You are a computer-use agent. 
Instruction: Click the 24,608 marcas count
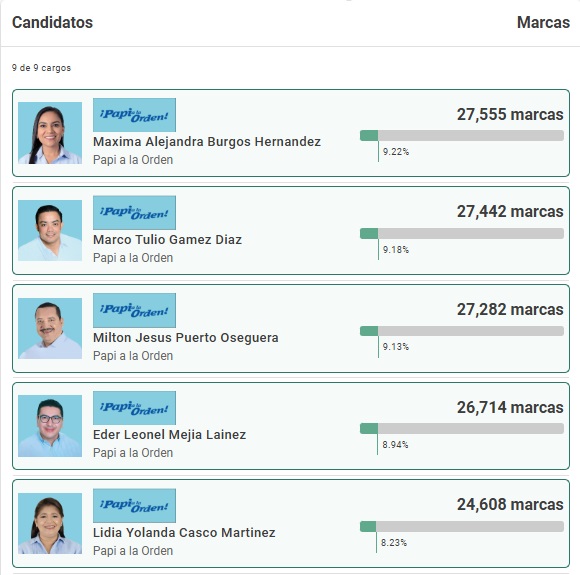click(x=510, y=504)
